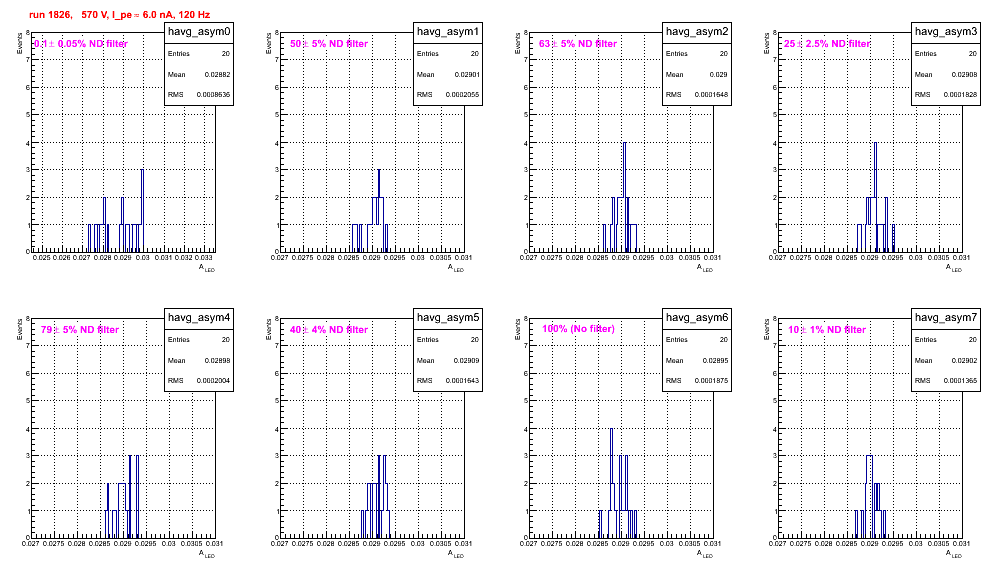Click the "63 ± 5% ND filter" label
Viewport: 996px width, 572px height.
[x=578, y=44]
